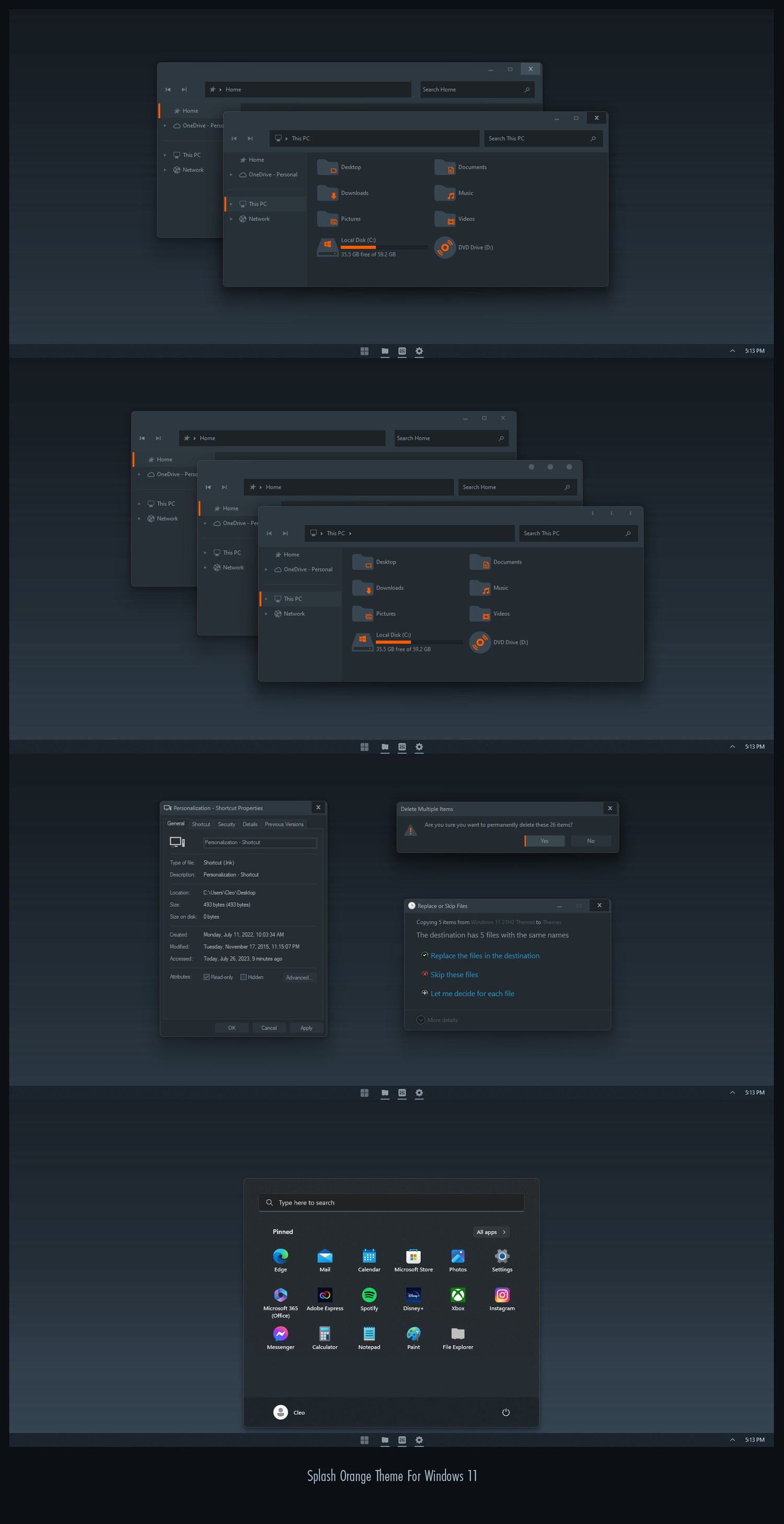Open Settings gear on the taskbar below the Start menu
Viewport: 784px width, 1524px height.
click(419, 1440)
